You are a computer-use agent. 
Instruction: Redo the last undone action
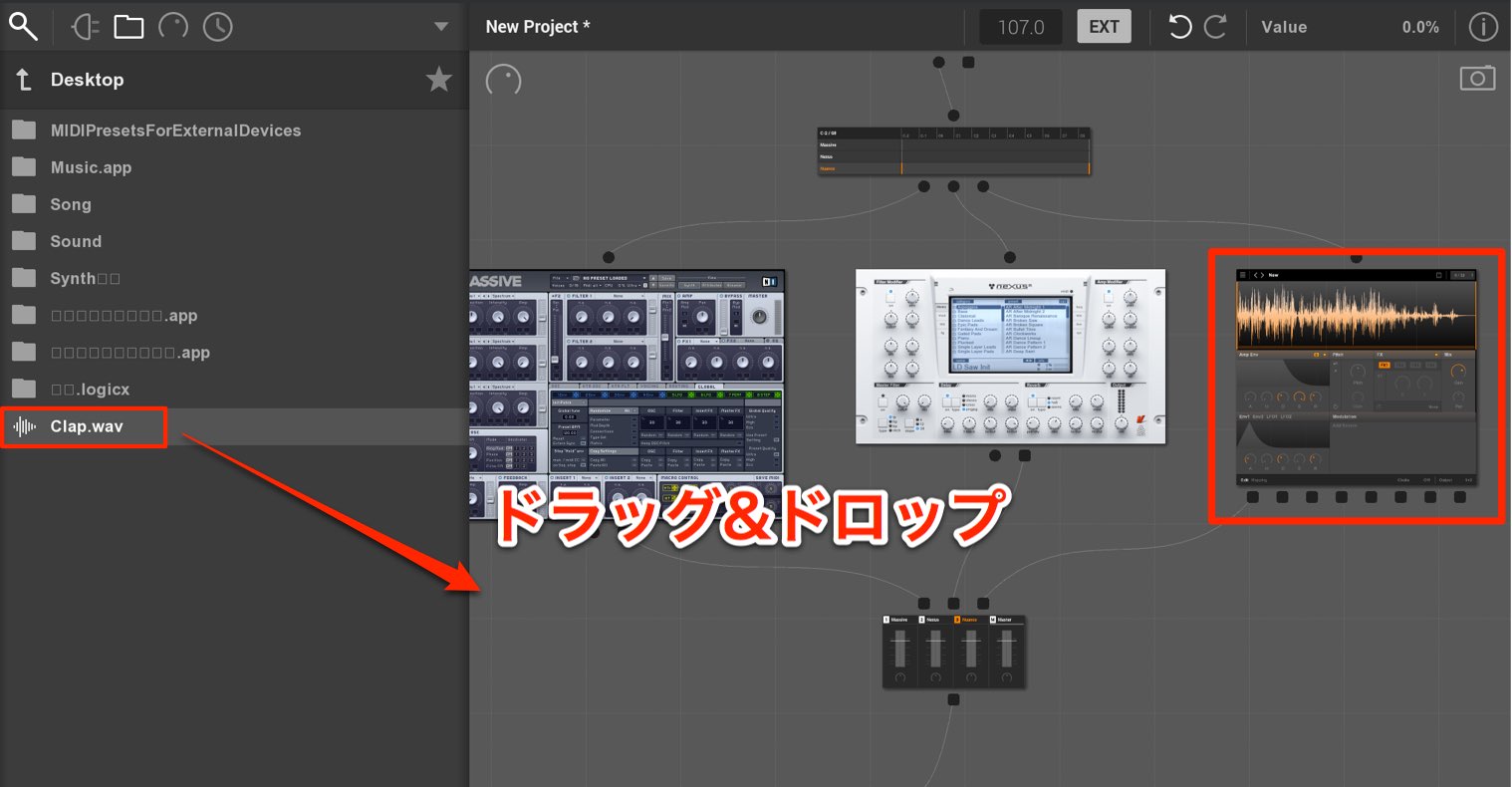pyautogui.click(x=1215, y=27)
